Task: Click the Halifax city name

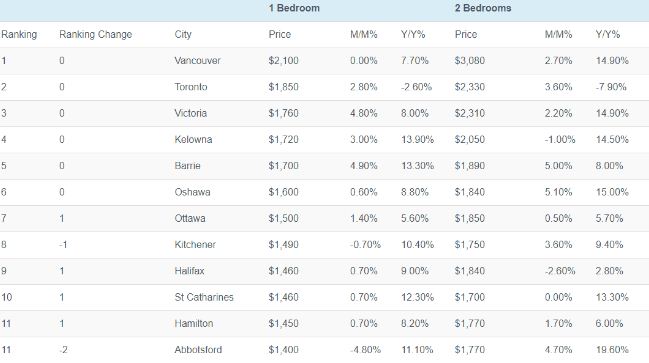Action: point(190,271)
